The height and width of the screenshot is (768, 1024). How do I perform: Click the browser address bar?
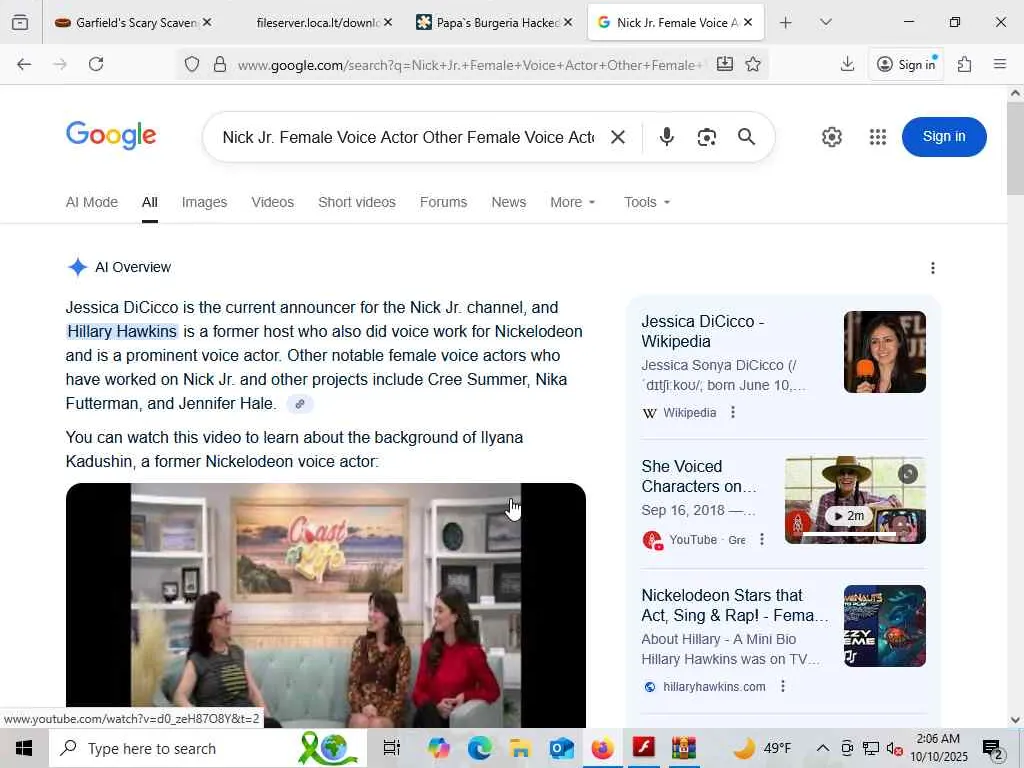470,64
